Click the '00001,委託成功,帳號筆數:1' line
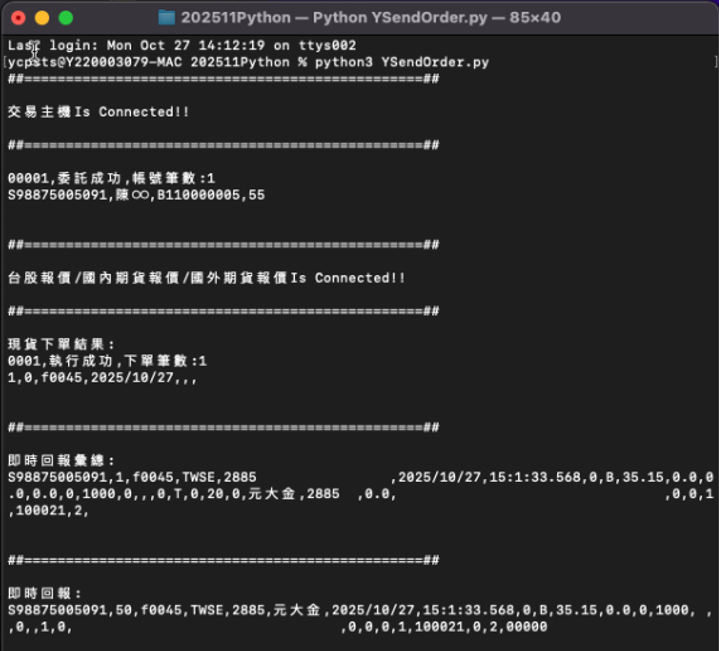 (111, 178)
